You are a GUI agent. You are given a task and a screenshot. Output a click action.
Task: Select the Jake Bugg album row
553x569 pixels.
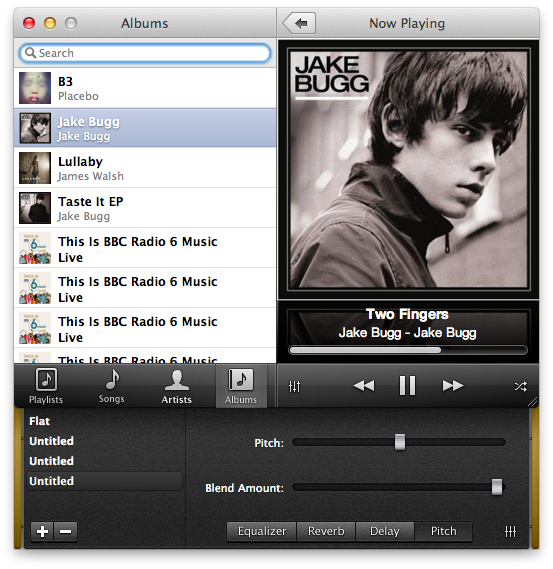pos(145,128)
